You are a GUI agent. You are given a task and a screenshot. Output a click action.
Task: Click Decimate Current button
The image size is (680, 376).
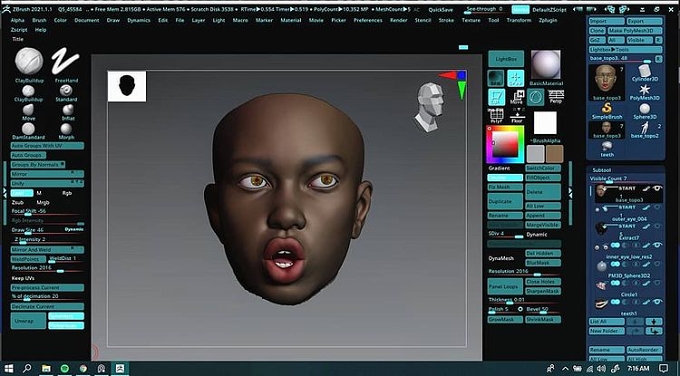point(47,306)
